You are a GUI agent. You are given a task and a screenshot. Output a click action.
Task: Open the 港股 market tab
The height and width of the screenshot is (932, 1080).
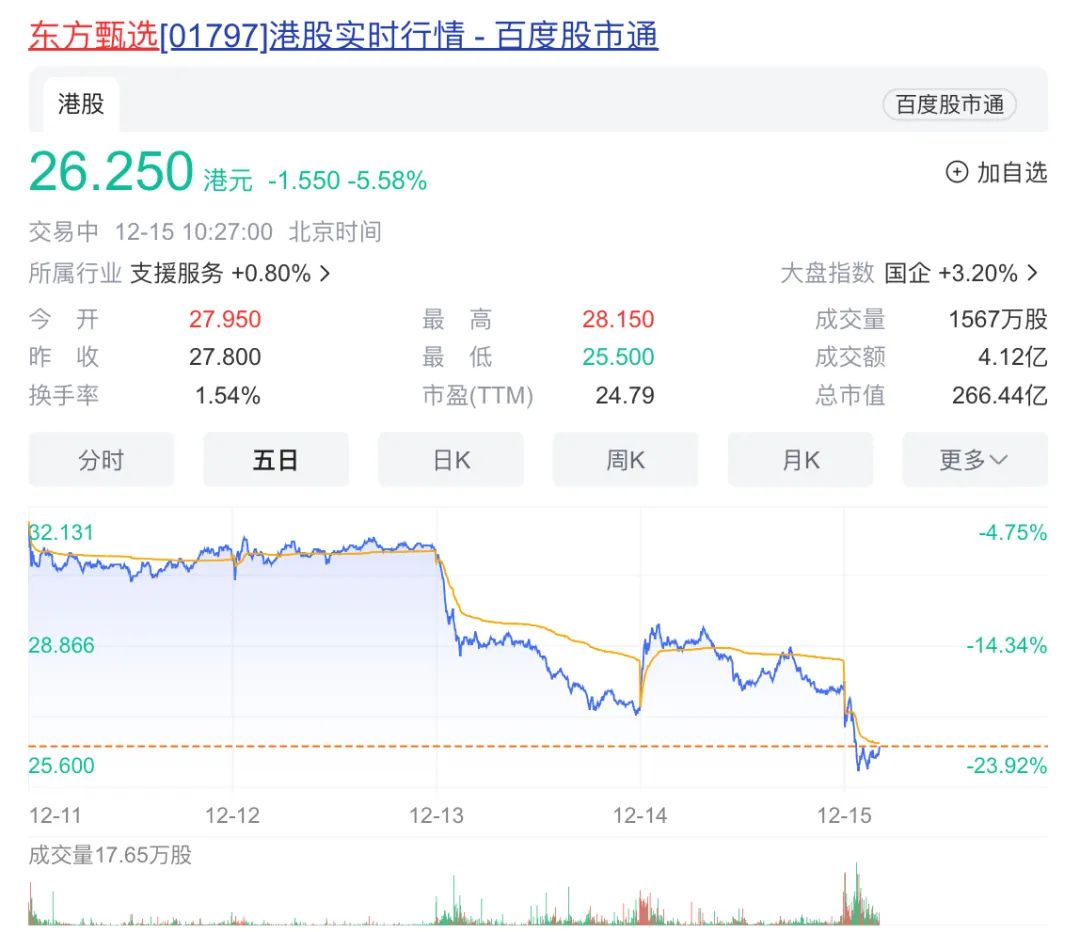tap(81, 105)
